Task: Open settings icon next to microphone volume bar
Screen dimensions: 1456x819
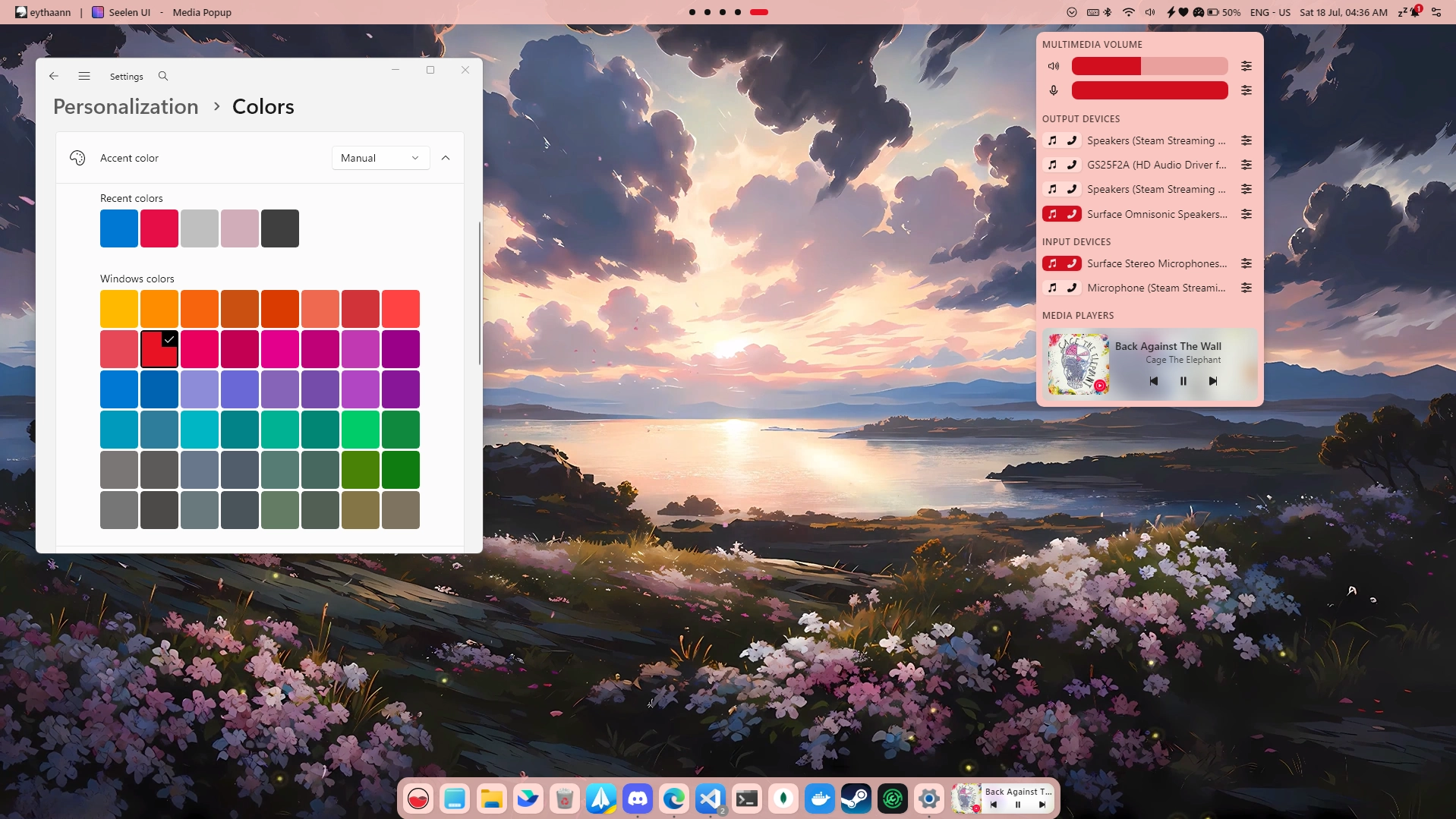Action: pyautogui.click(x=1246, y=90)
